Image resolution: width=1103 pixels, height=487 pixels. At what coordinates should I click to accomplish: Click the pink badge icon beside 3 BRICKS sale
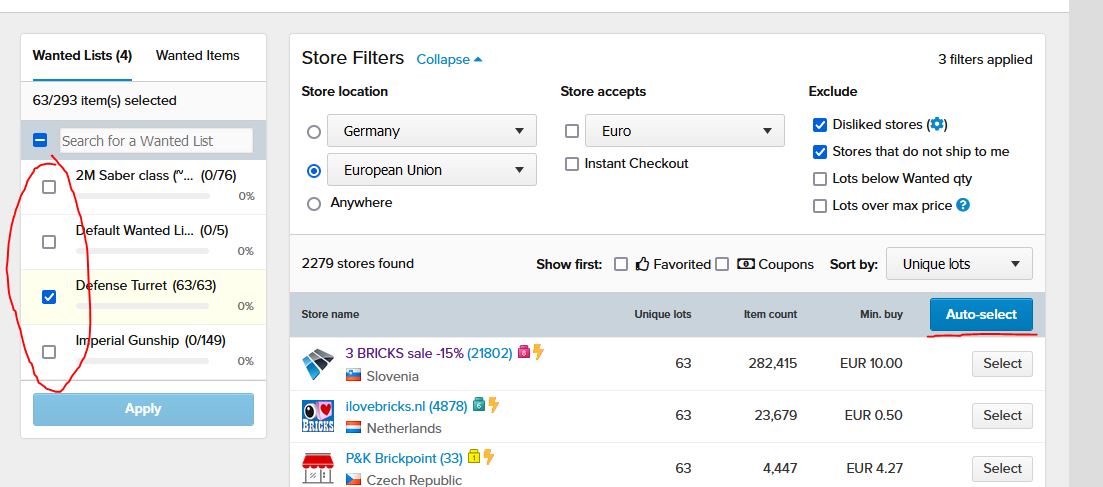[x=523, y=353]
